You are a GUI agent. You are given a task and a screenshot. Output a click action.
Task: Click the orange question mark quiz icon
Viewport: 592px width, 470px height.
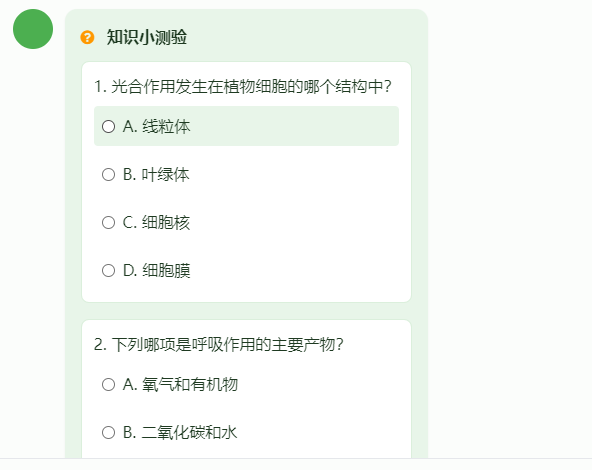pyautogui.click(x=87, y=37)
